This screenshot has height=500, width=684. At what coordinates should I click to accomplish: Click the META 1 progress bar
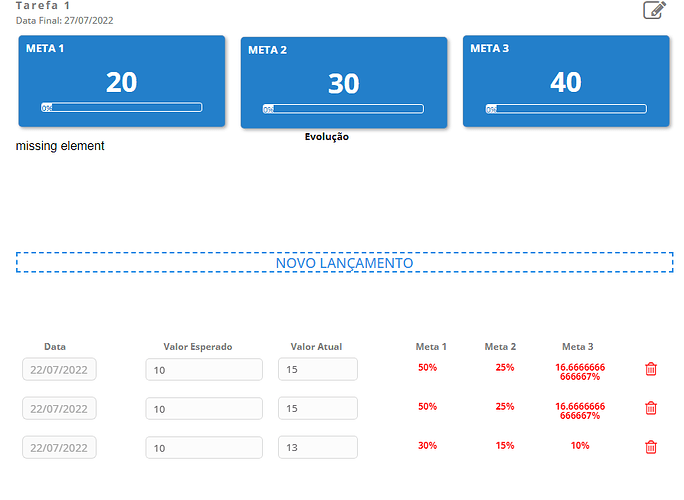tap(122, 107)
